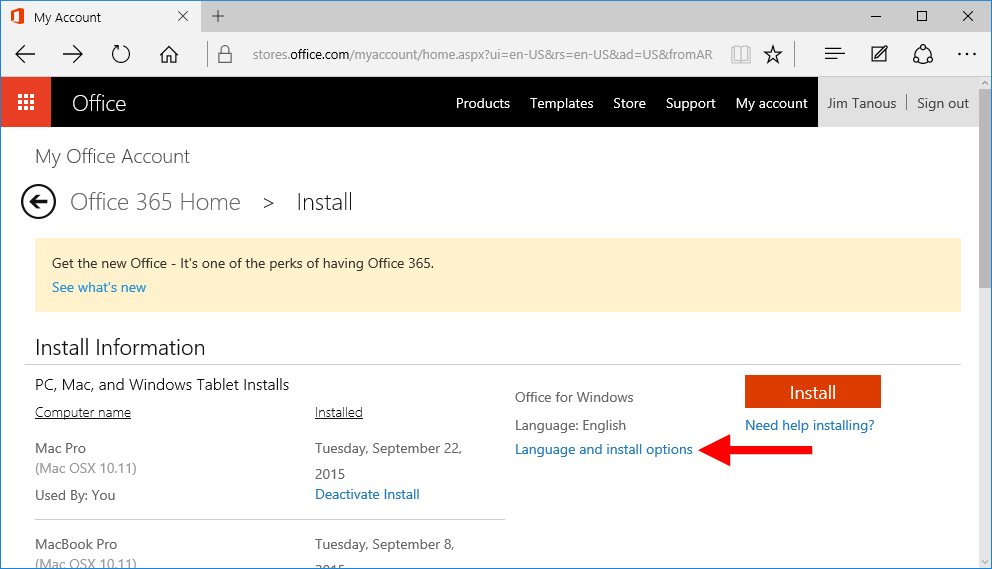This screenshot has width=992, height=569.
Task: Click the Office brand text in header
Action: pos(99,103)
